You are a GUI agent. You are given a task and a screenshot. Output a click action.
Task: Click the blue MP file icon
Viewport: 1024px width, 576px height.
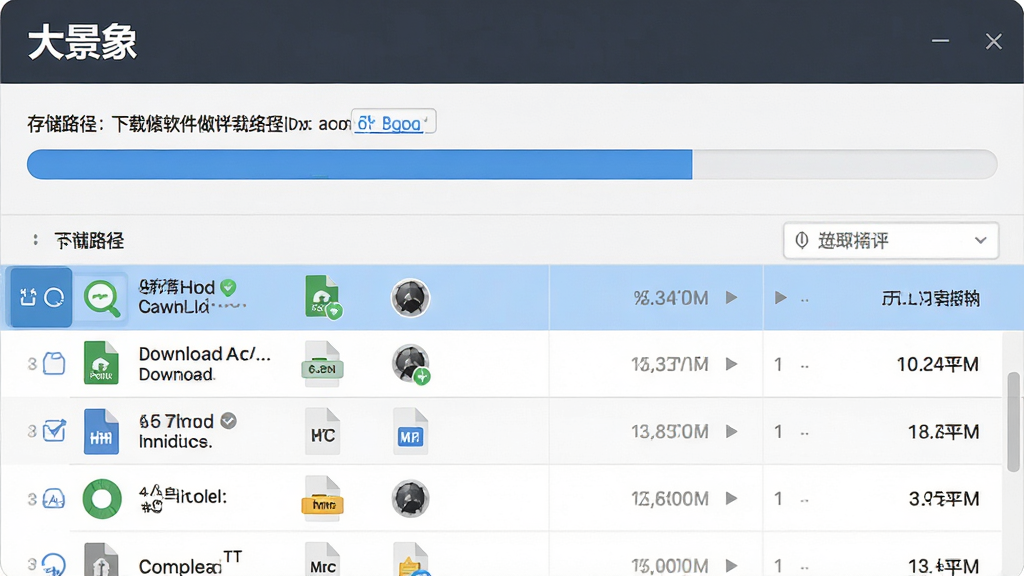[x=410, y=432]
